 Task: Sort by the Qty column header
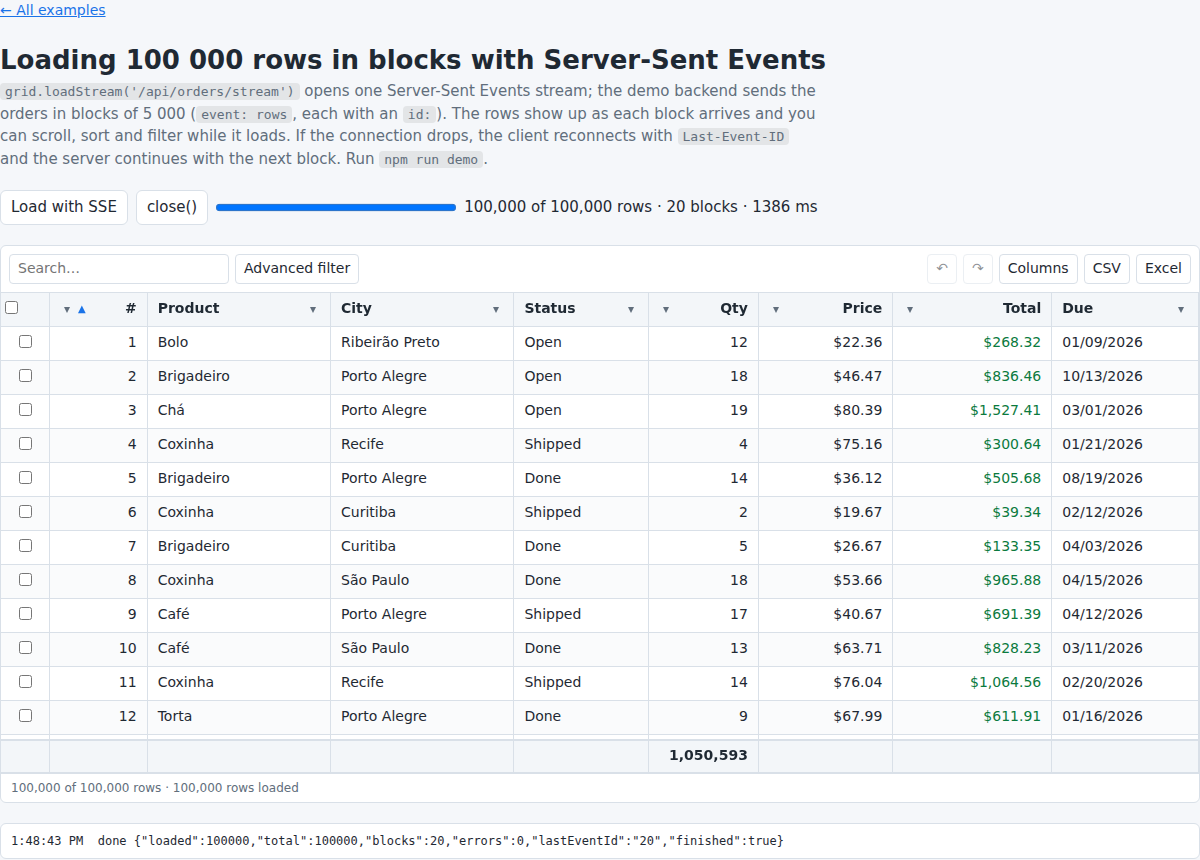click(x=734, y=308)
